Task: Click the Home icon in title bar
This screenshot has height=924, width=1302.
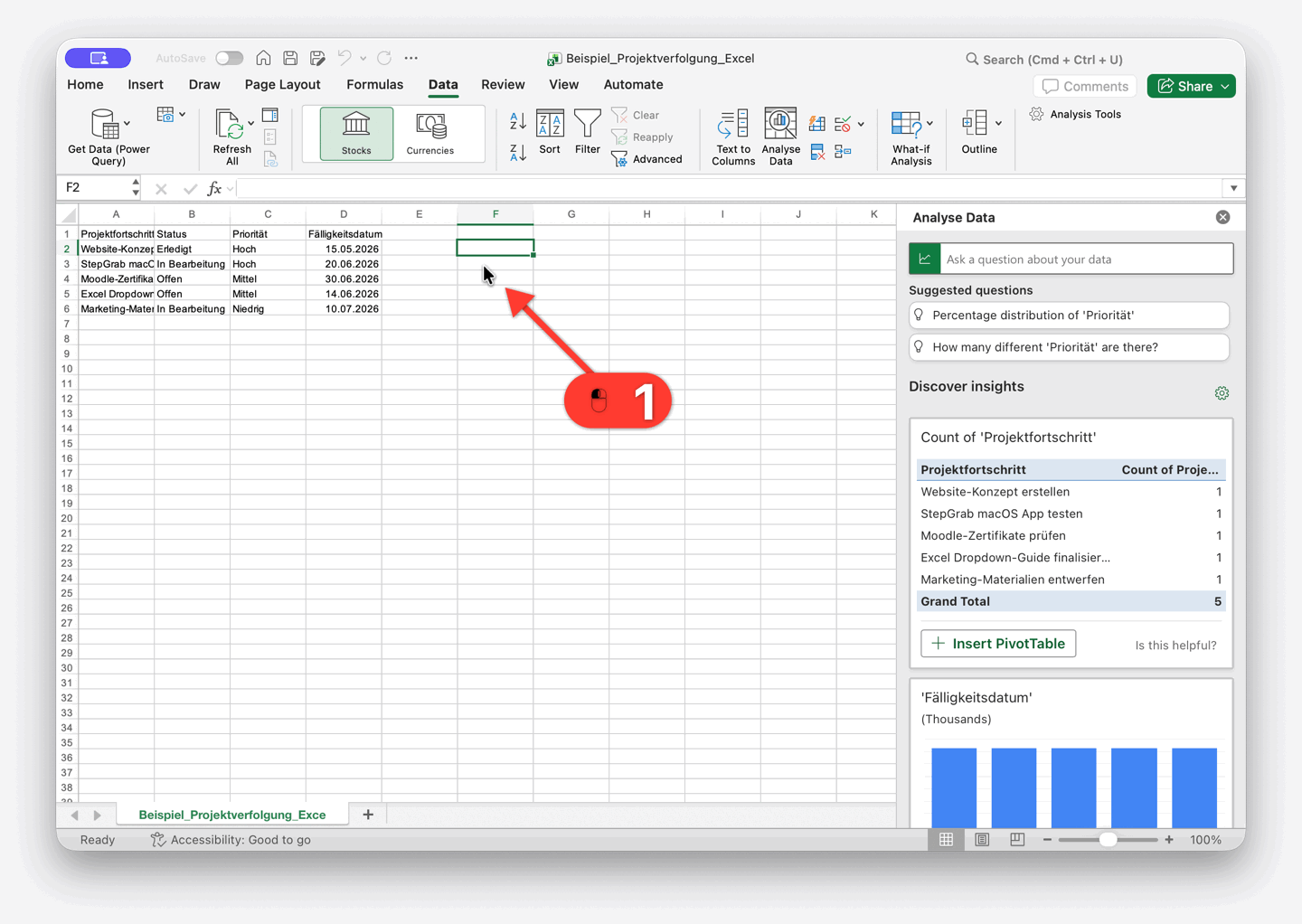Action: (263, 58)
